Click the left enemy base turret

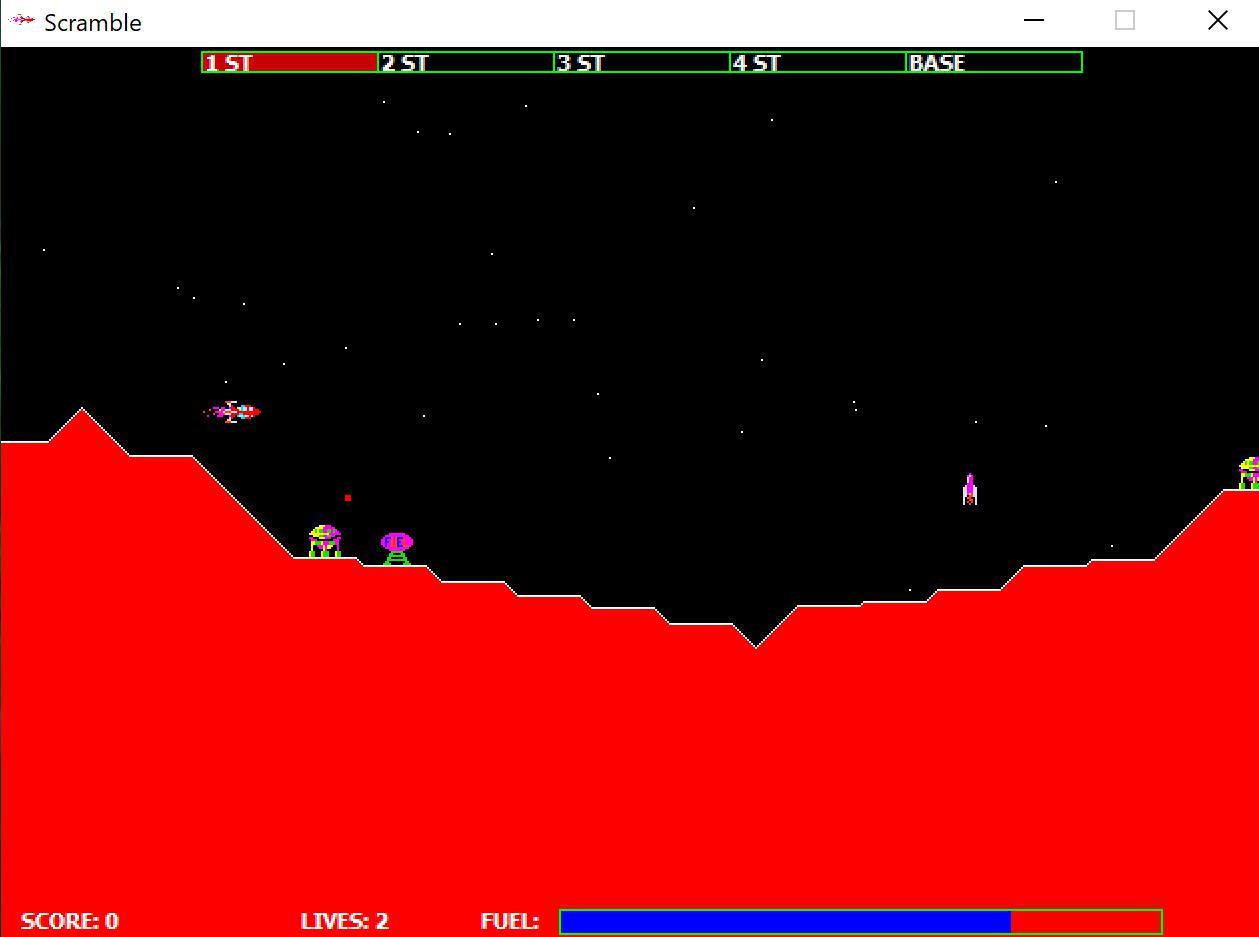pyautogui.click(x=324, y=538)
